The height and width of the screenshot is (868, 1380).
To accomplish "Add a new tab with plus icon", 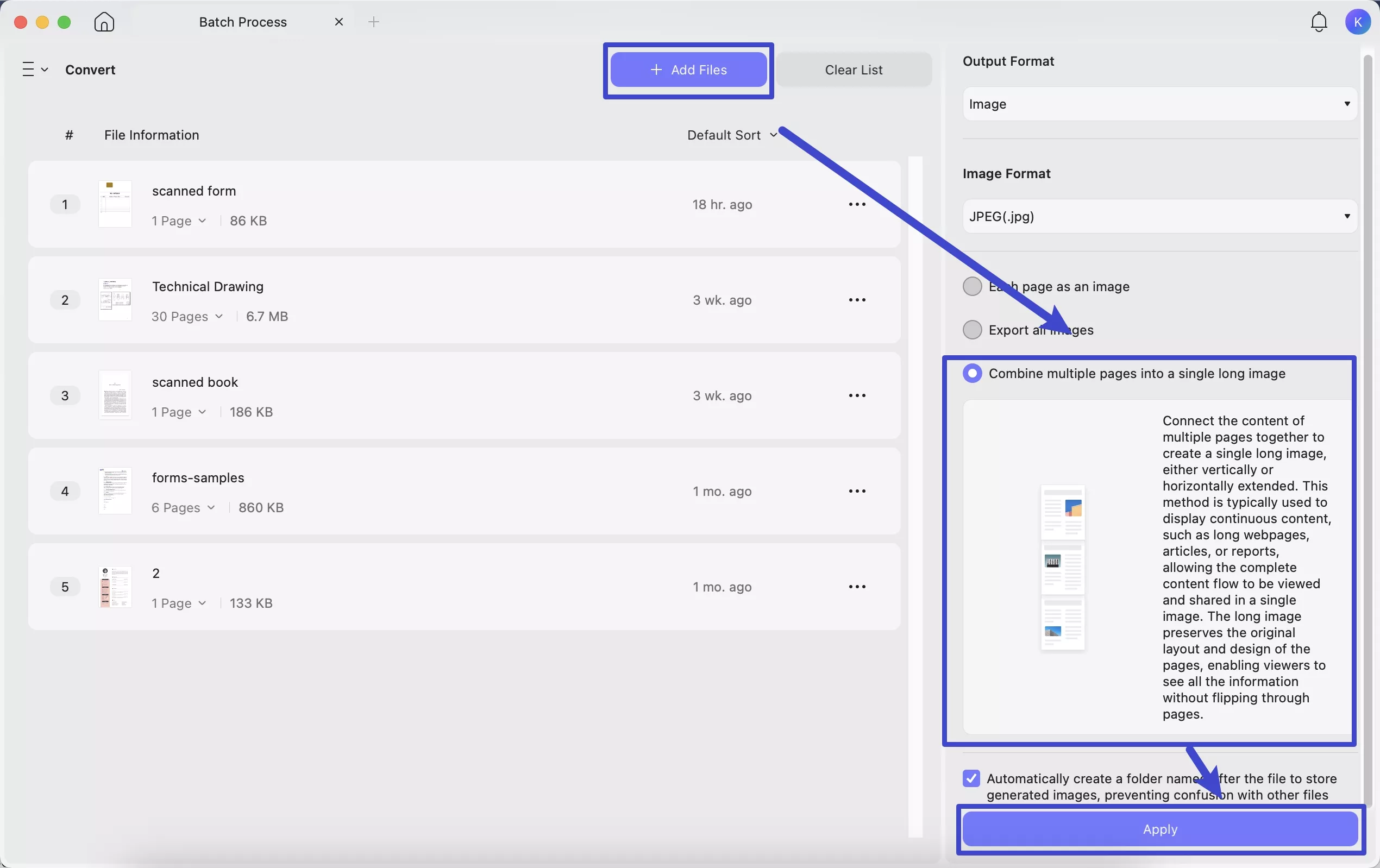I will pyautogui.click(x=374, y=22).
